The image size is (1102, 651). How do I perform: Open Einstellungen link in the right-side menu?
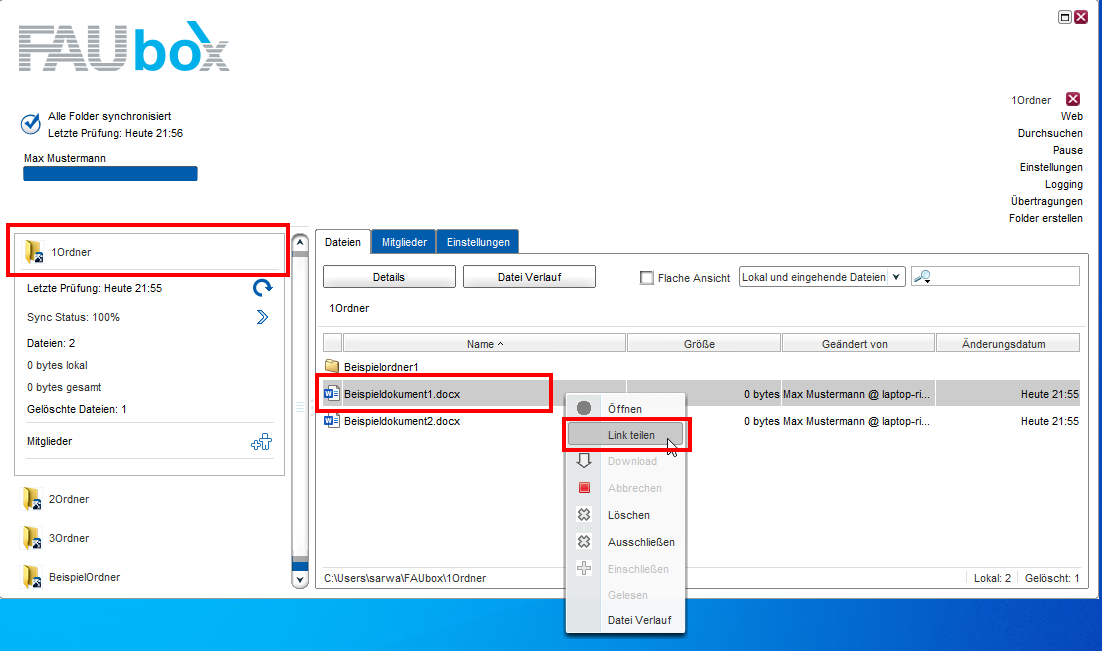click(x=1051, y=167)
